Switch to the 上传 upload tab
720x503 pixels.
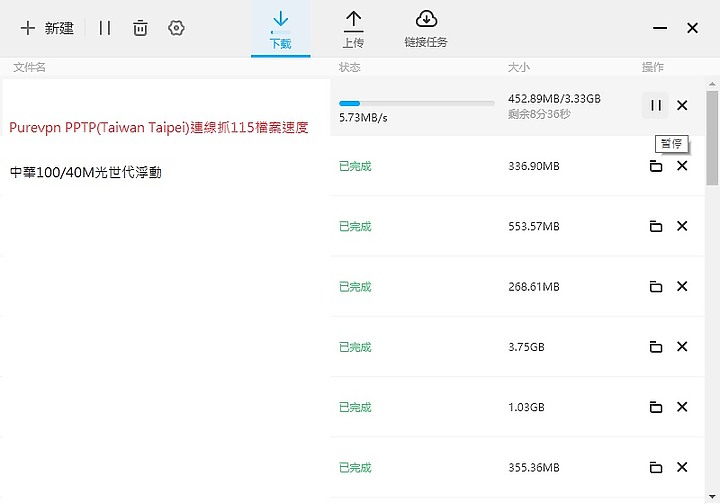tap(353, 30)
